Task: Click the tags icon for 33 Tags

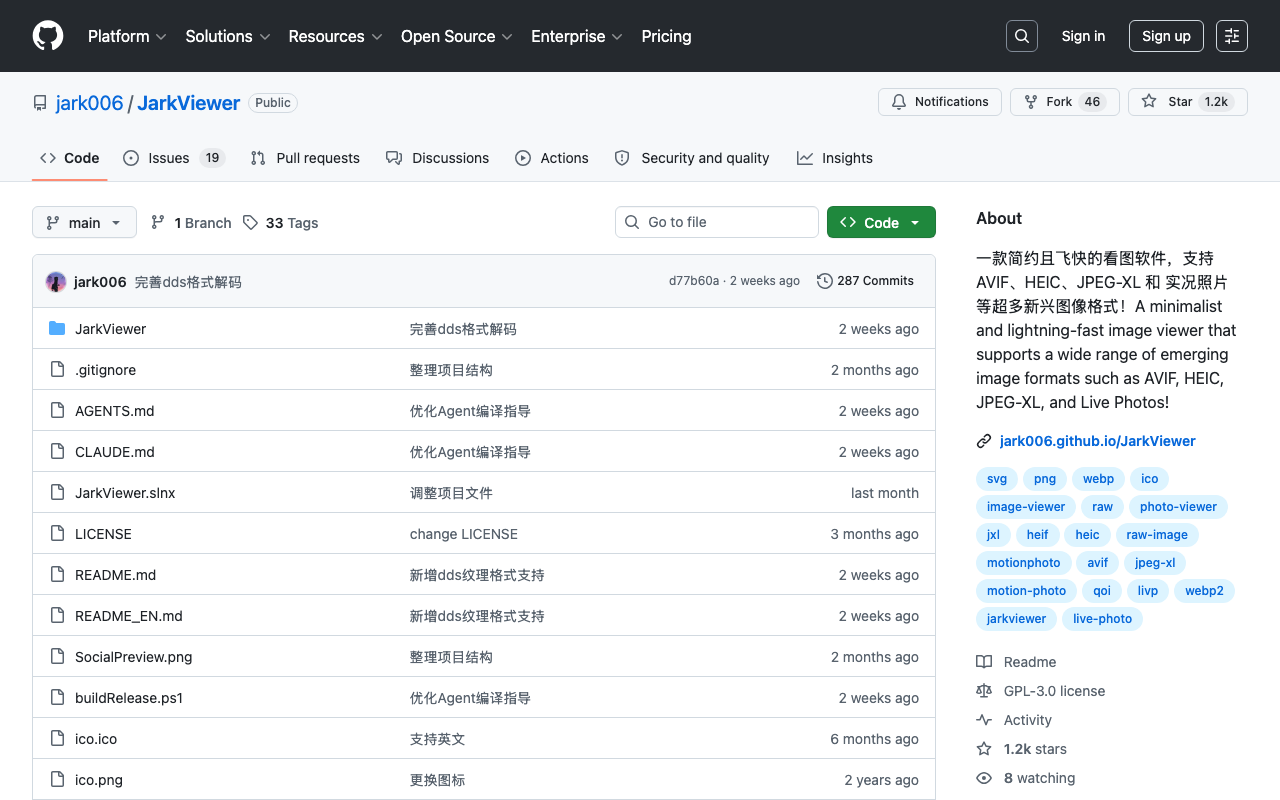Action: click(x=250, y=223)
